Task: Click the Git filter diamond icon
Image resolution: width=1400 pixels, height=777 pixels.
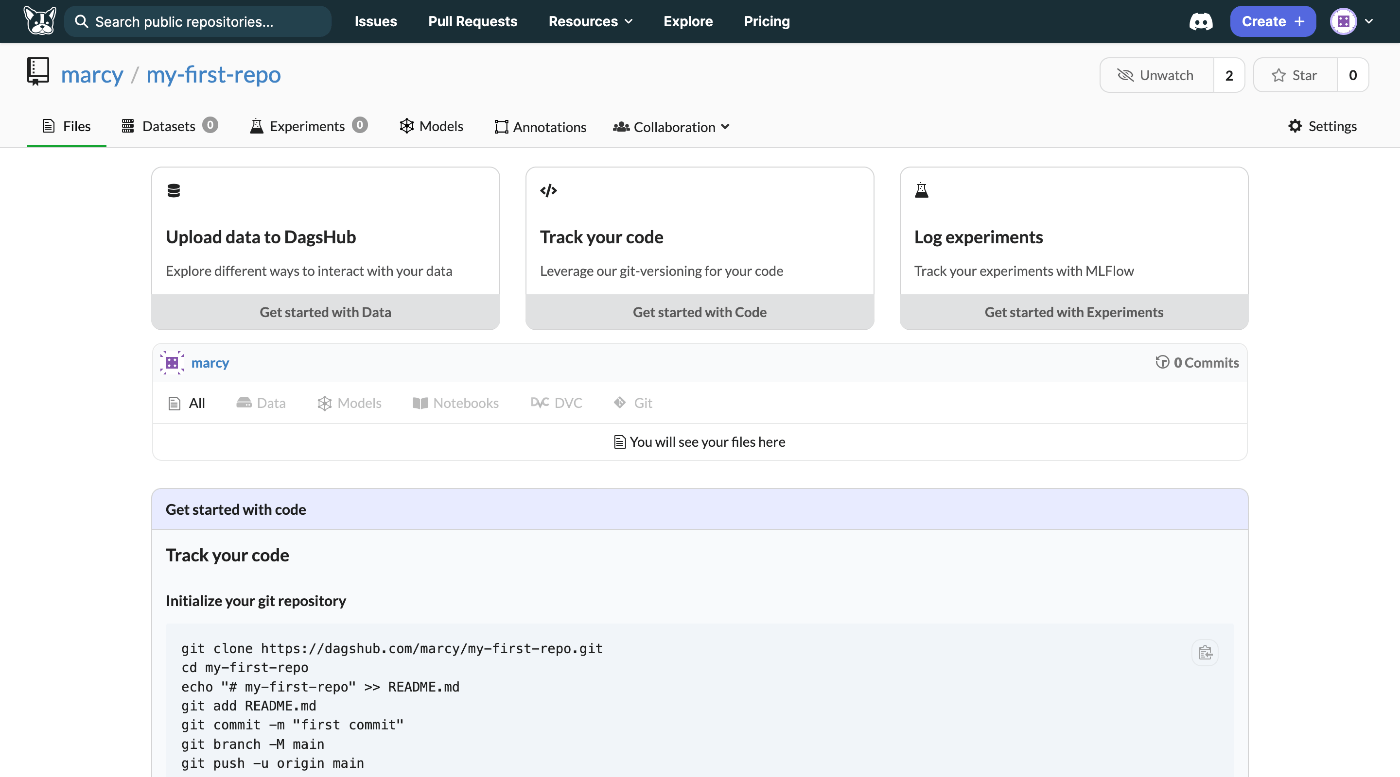Action: coord(620,403)
